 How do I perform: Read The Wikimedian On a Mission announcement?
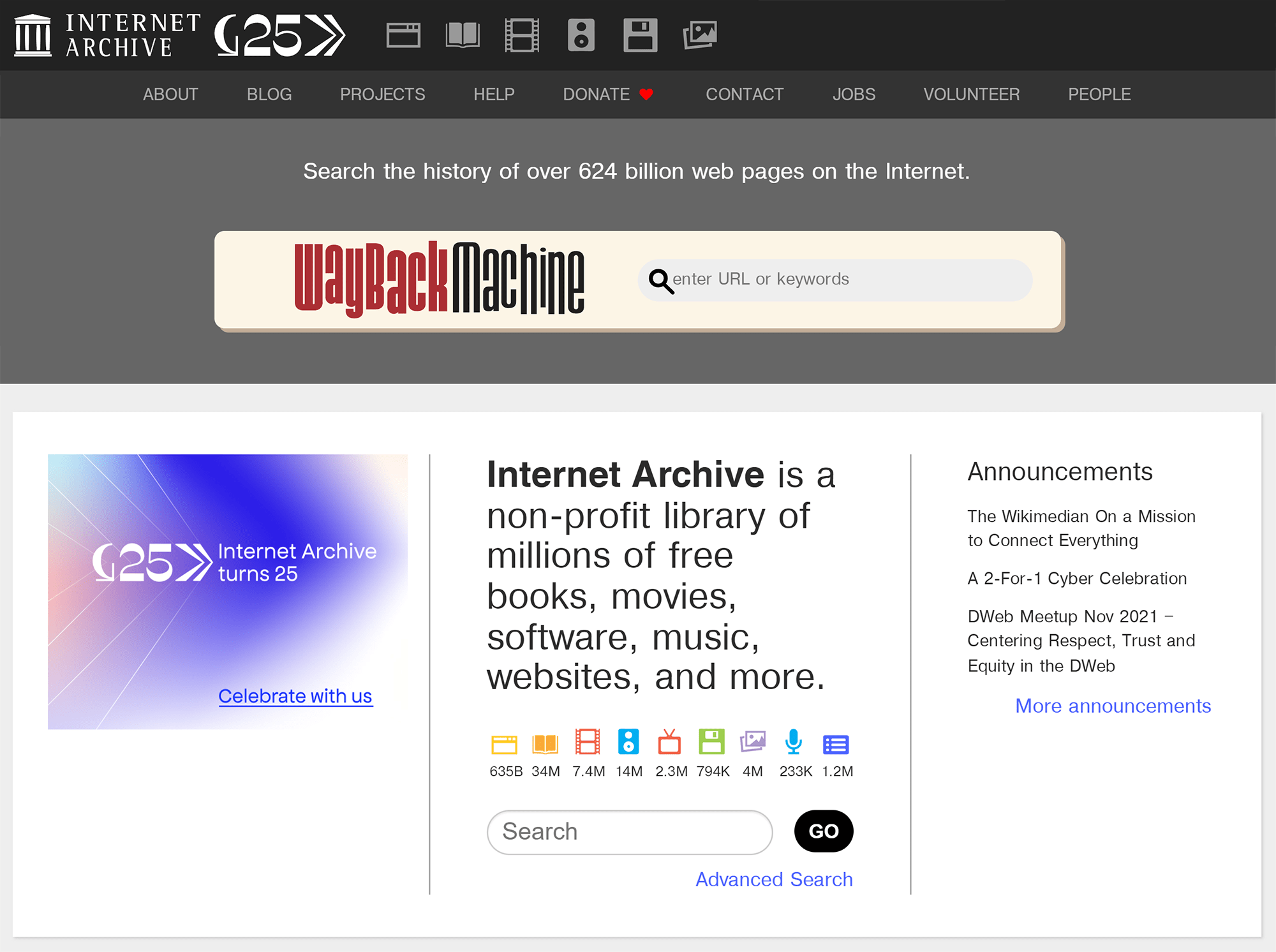1081,528
